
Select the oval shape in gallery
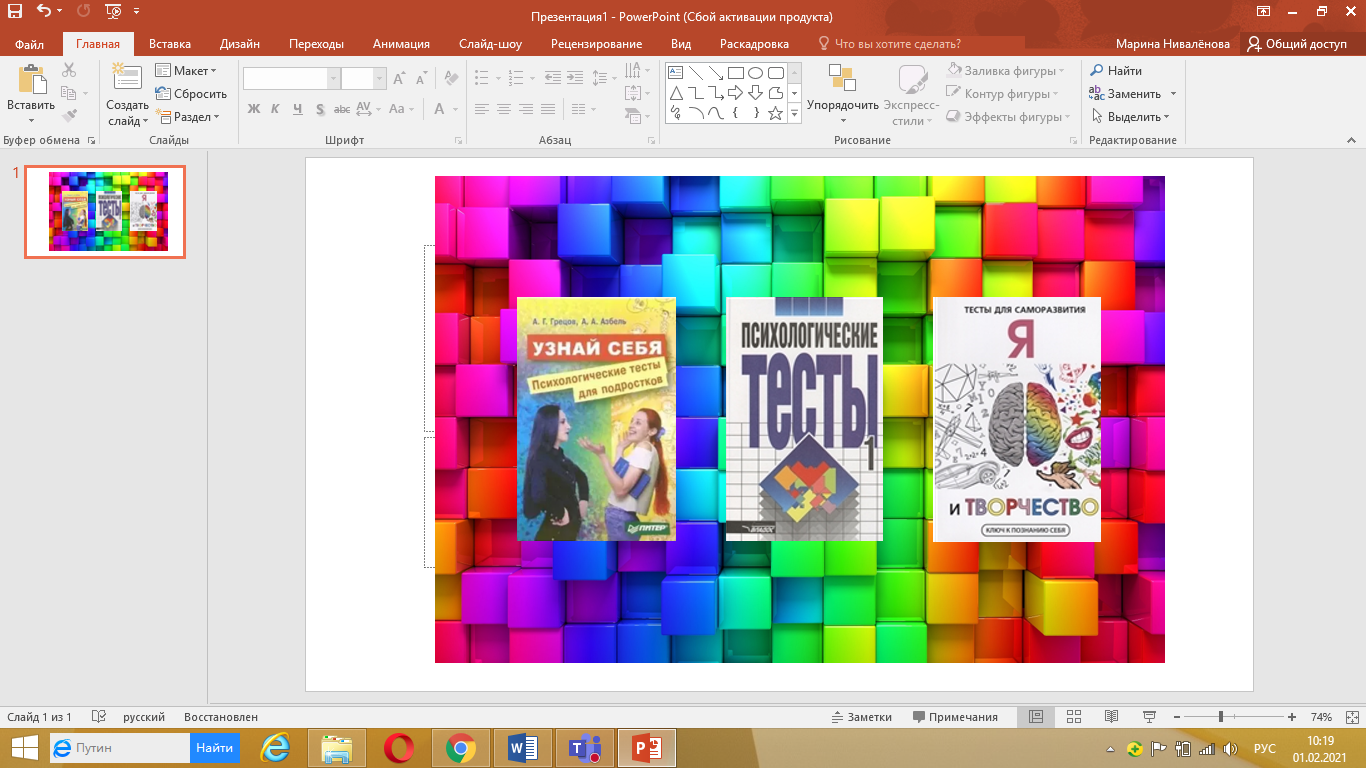pyautogui.click(x=755, y=72)
